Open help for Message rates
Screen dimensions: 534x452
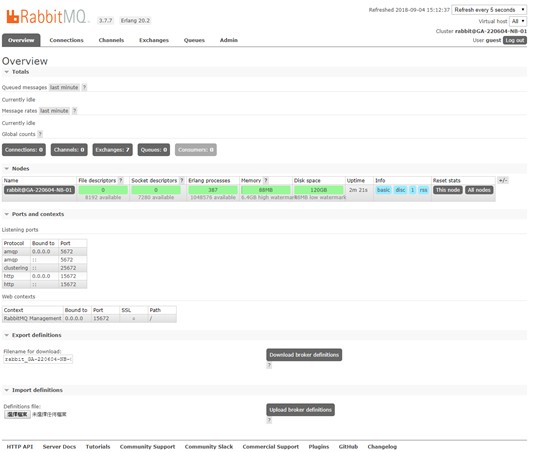pos(75,111)
